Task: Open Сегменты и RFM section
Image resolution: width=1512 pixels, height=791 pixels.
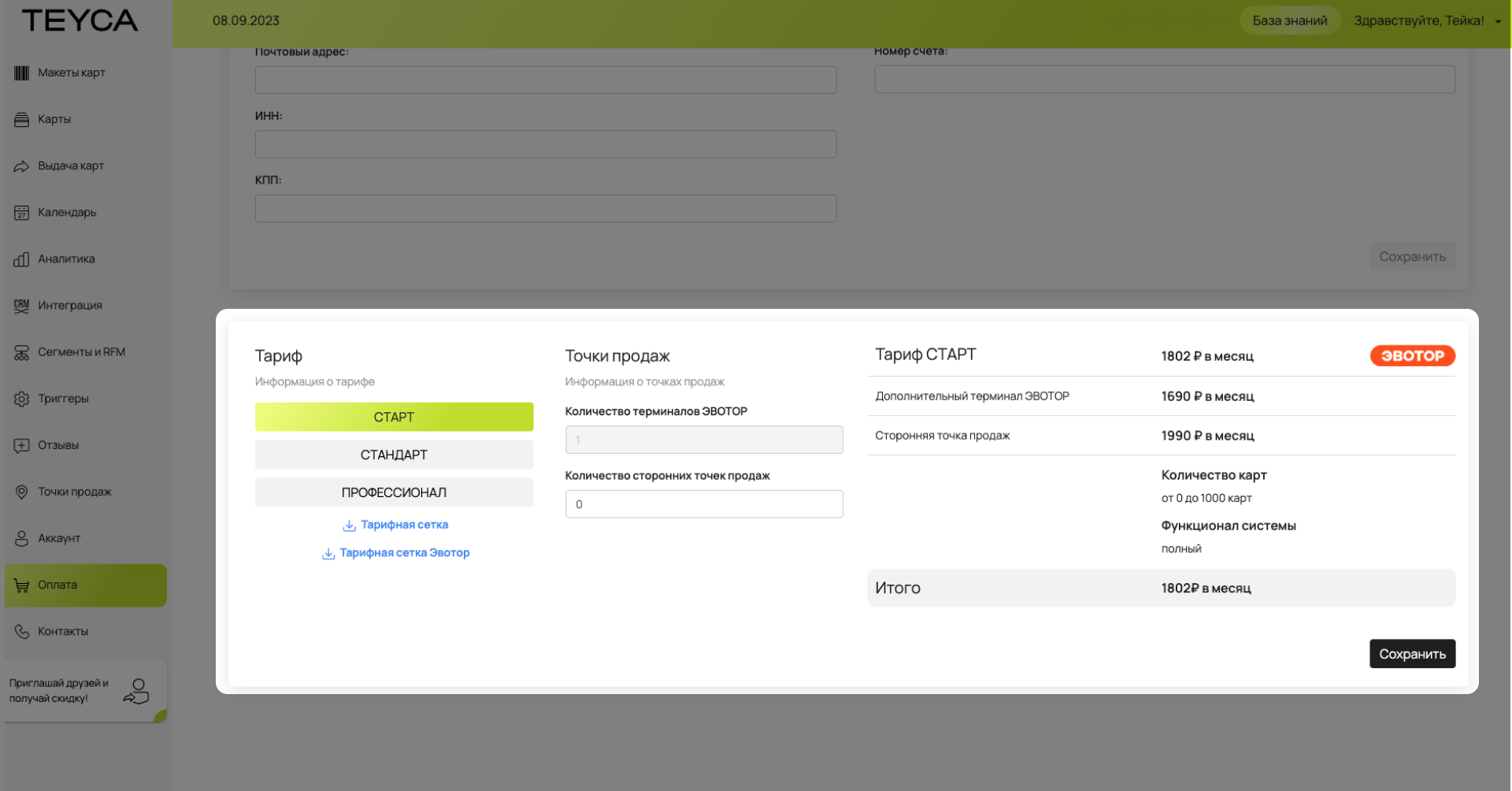Action: 86,352
